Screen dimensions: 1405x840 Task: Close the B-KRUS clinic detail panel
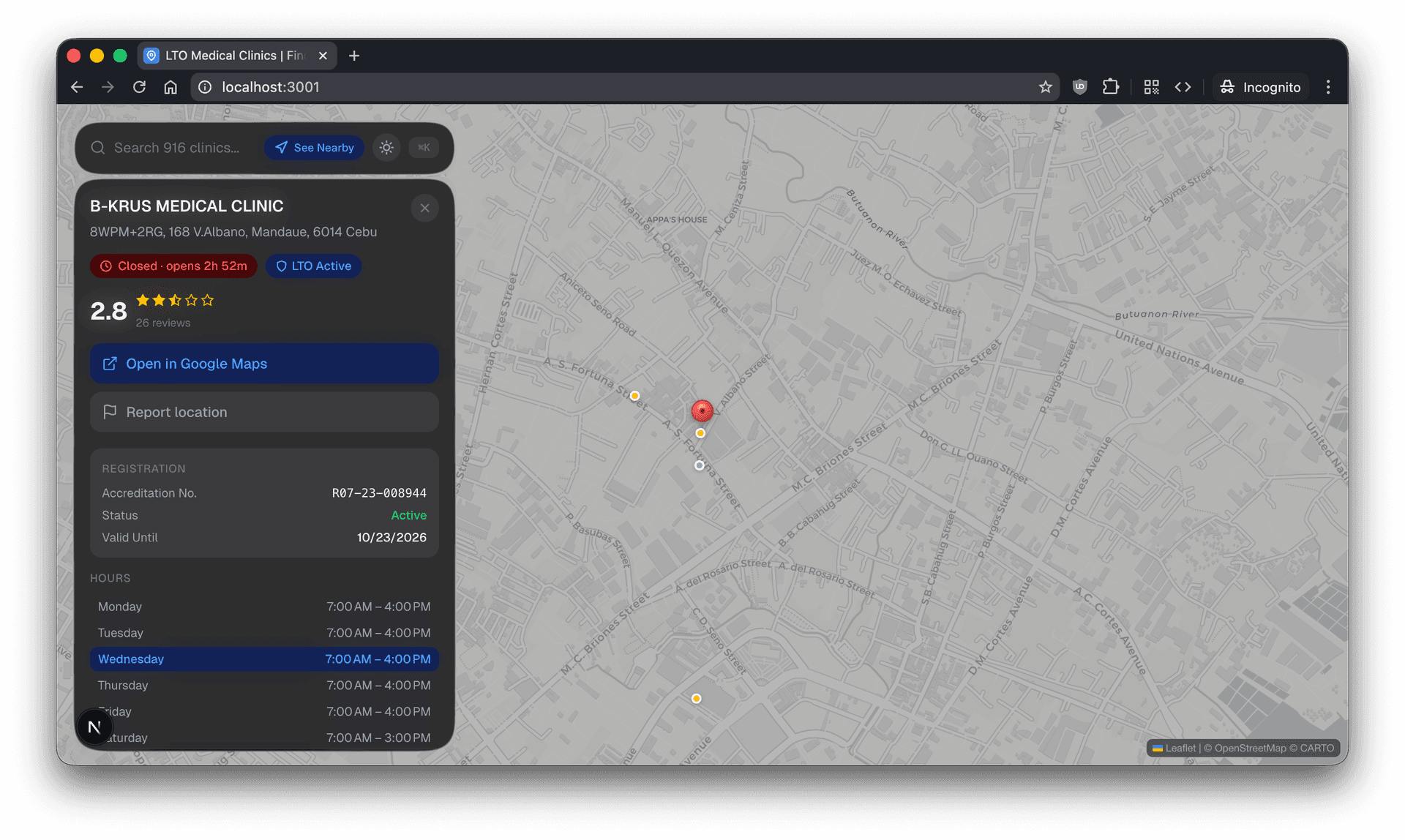click(425, 209)
